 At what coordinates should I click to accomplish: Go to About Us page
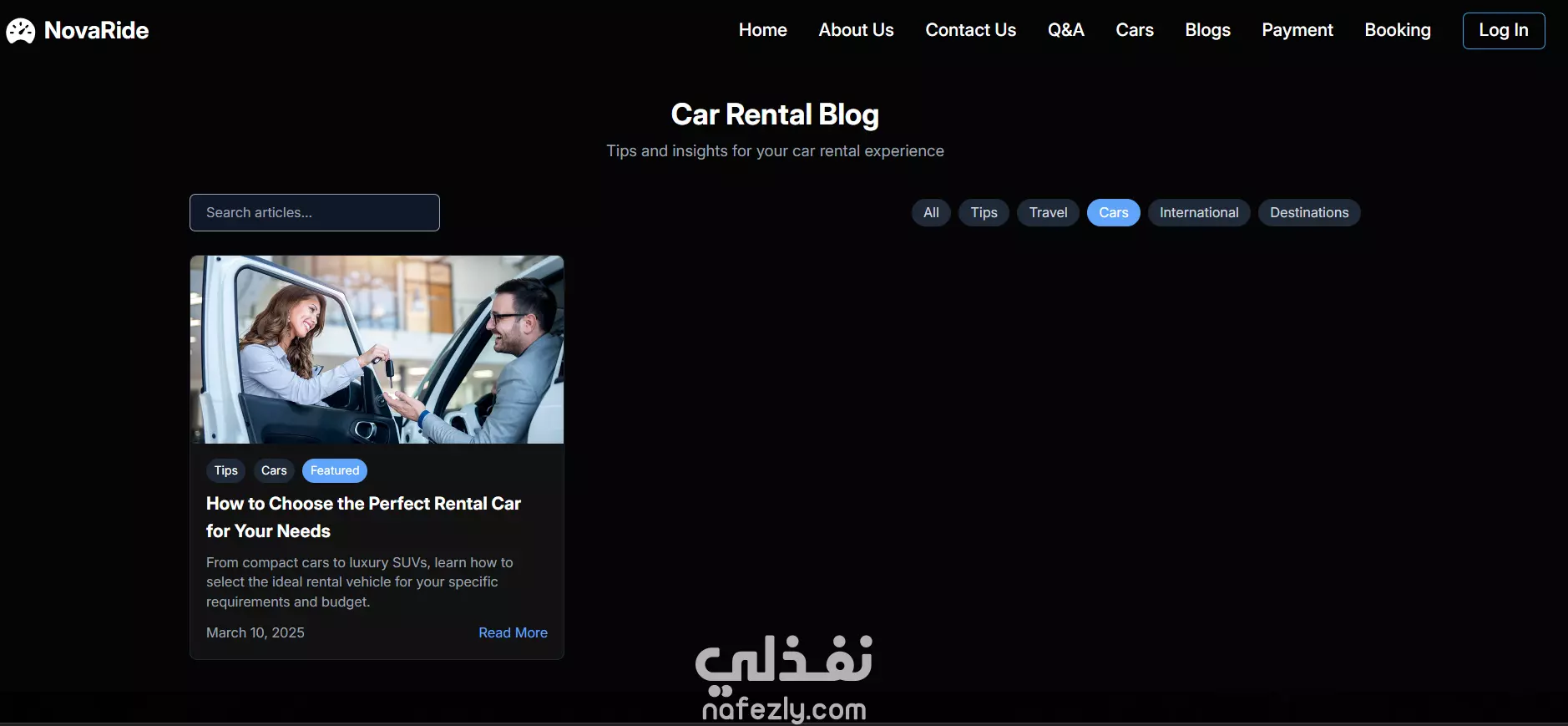click(x=856, y=30)
